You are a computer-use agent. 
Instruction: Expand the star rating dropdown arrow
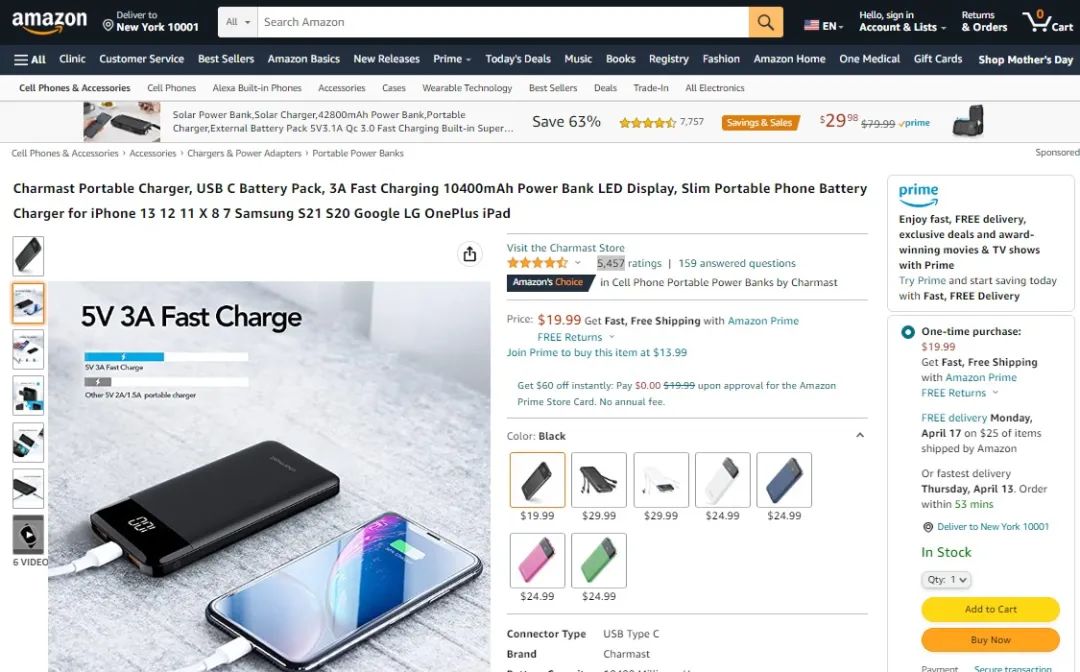[x=578, y=263]
